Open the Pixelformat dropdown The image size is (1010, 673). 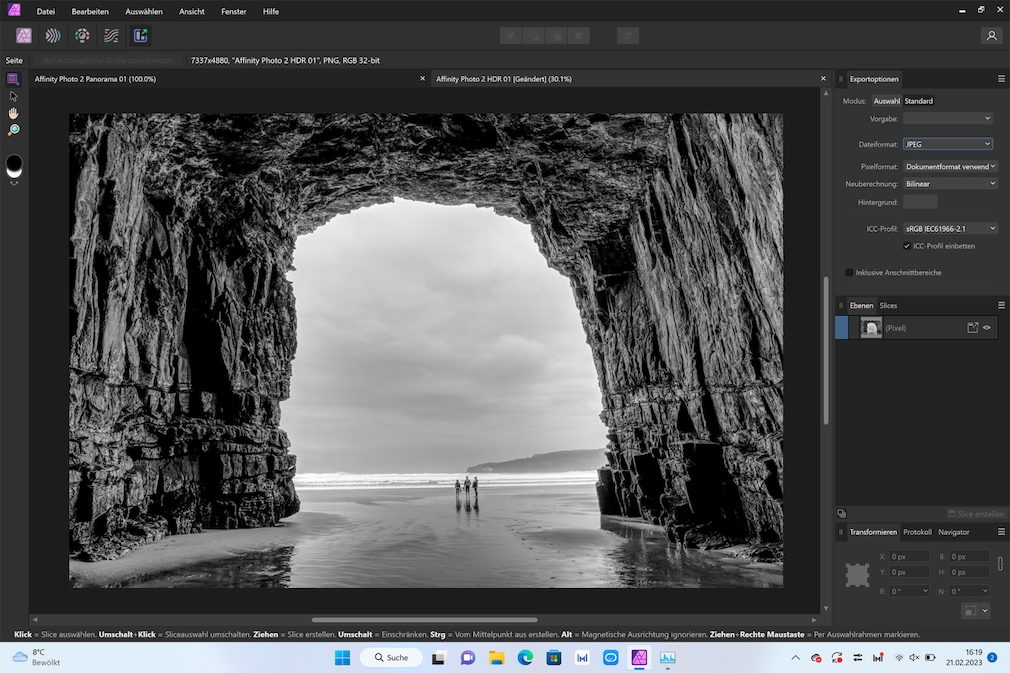click(951, 166)
